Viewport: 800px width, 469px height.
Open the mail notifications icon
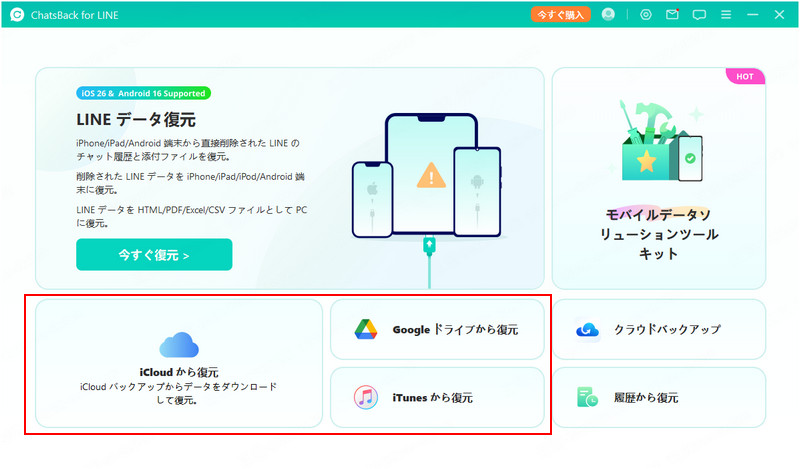click(673, 14)
